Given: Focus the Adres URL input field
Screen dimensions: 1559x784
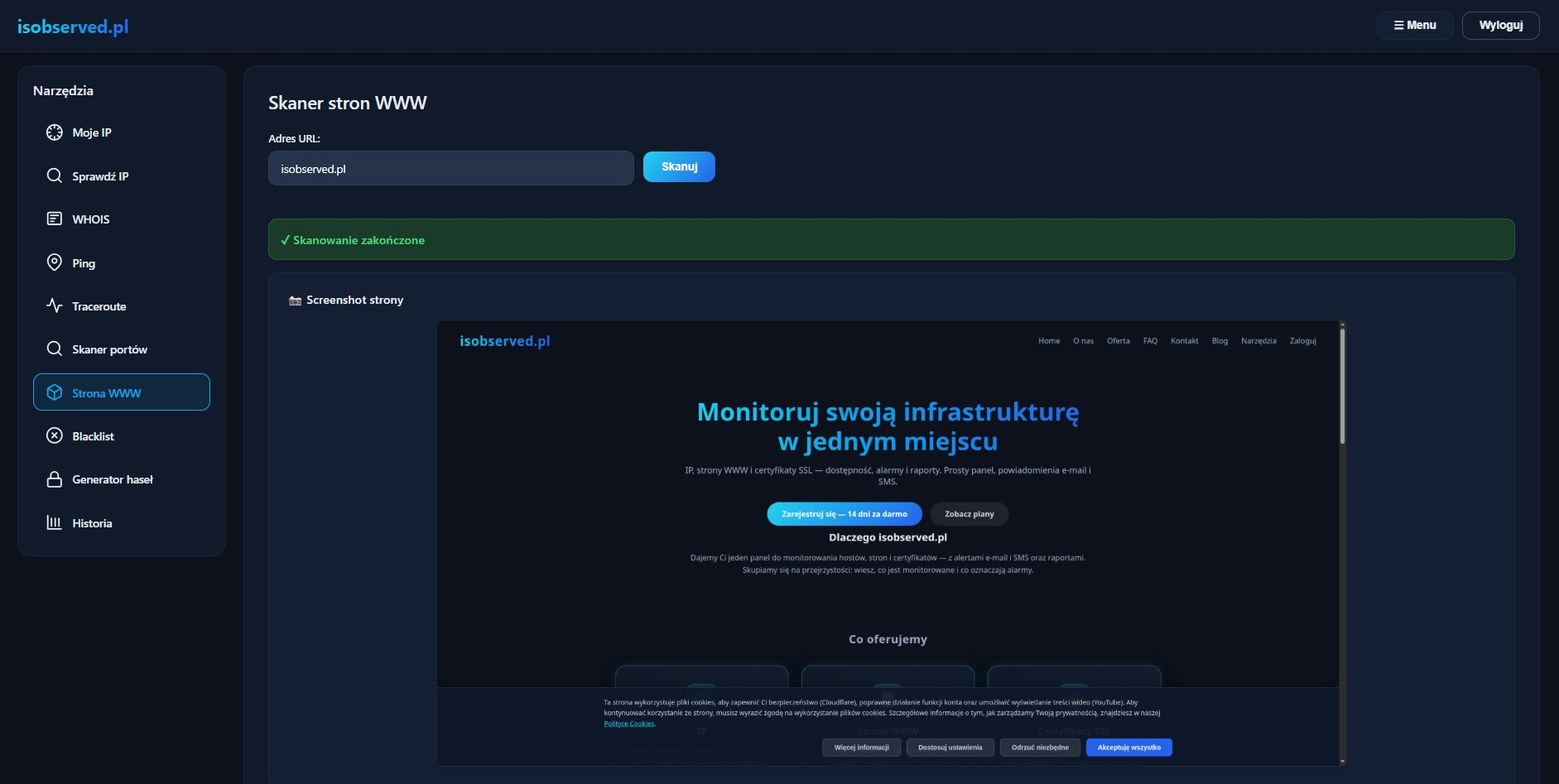Looking at the screenshot, I should point(451,168).
